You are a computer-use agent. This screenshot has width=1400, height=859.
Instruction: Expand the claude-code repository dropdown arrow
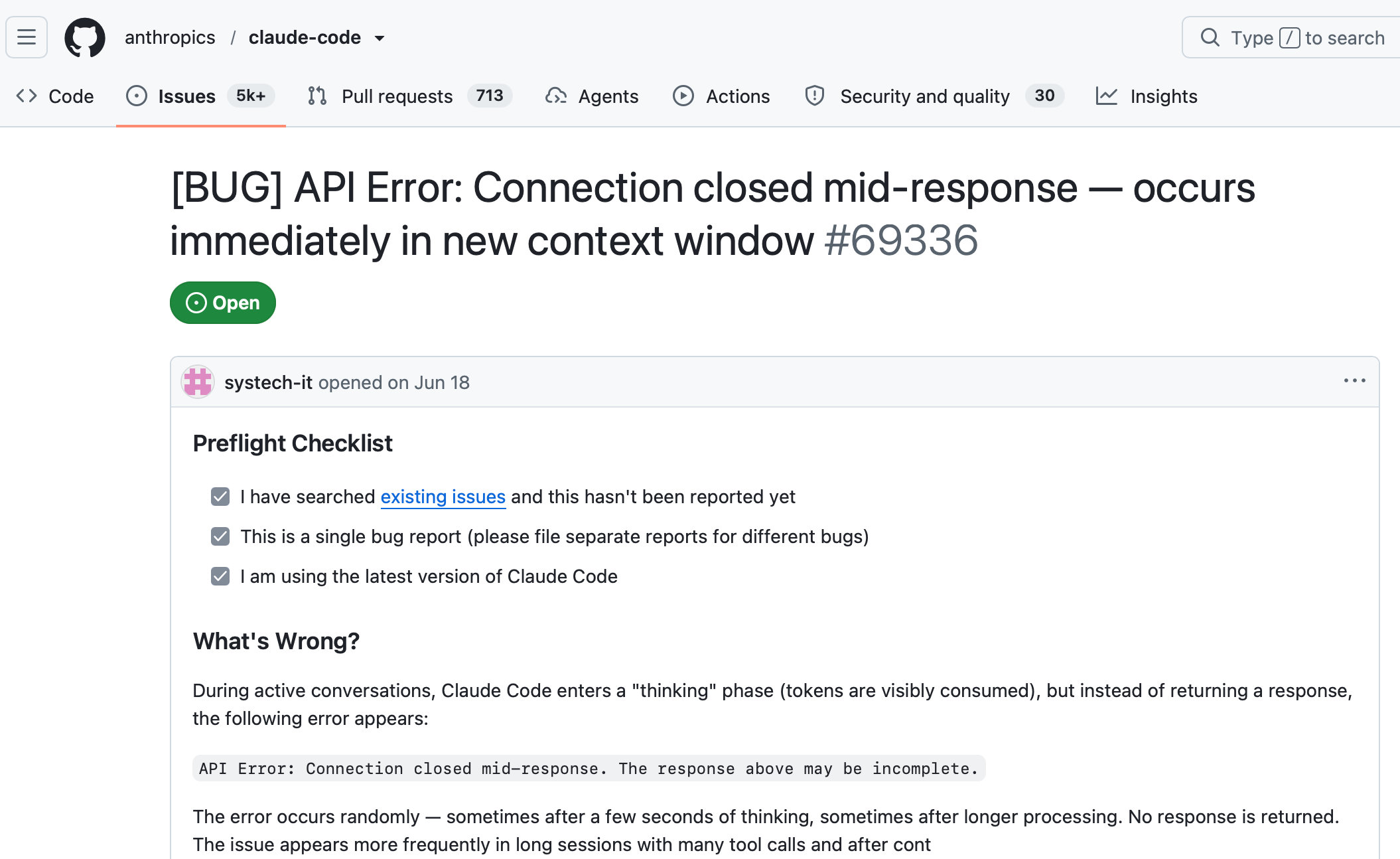[380, 38]
